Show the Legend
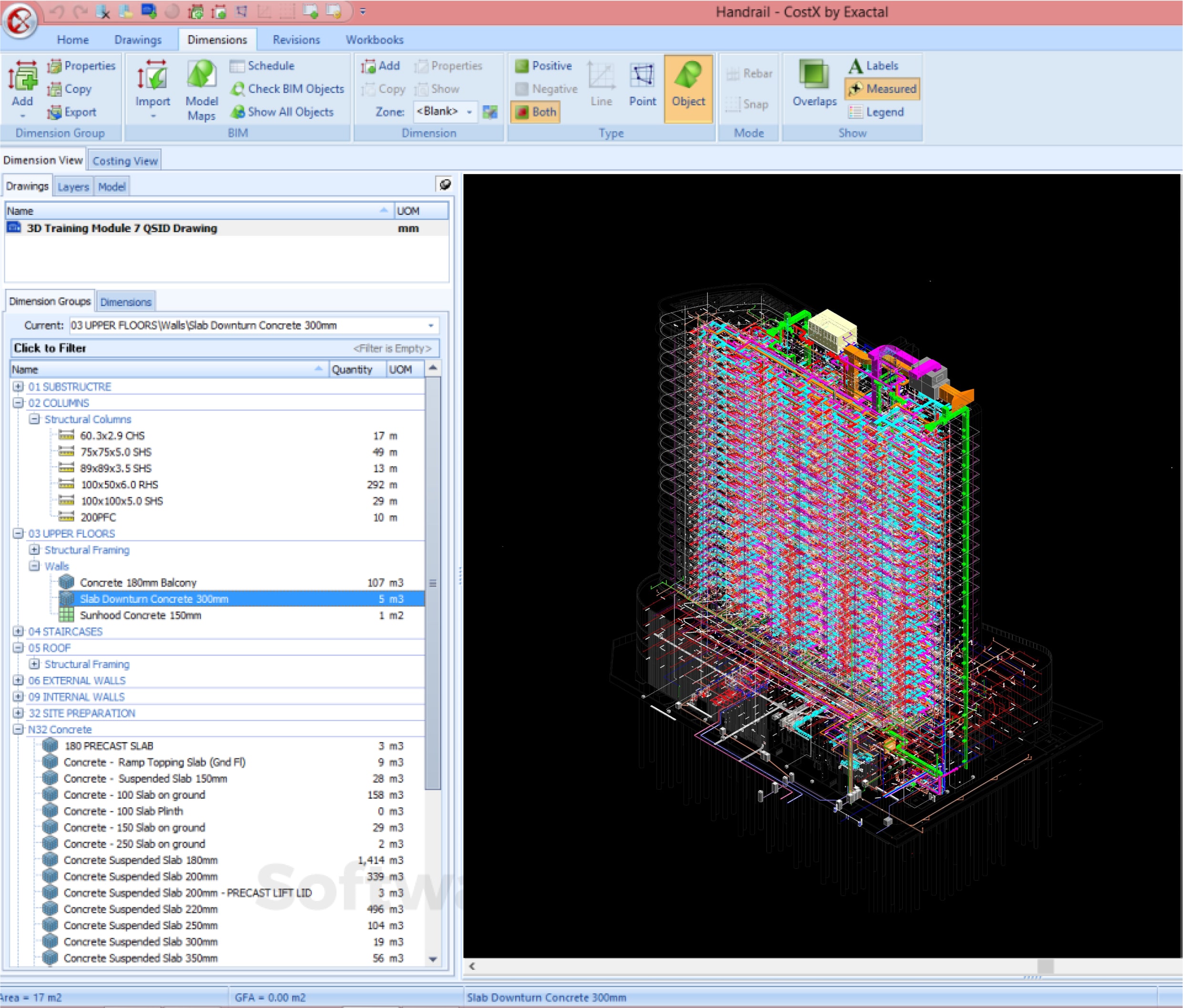The width and height of the screenshot is (1183, 1008). (x=877, y=112)
